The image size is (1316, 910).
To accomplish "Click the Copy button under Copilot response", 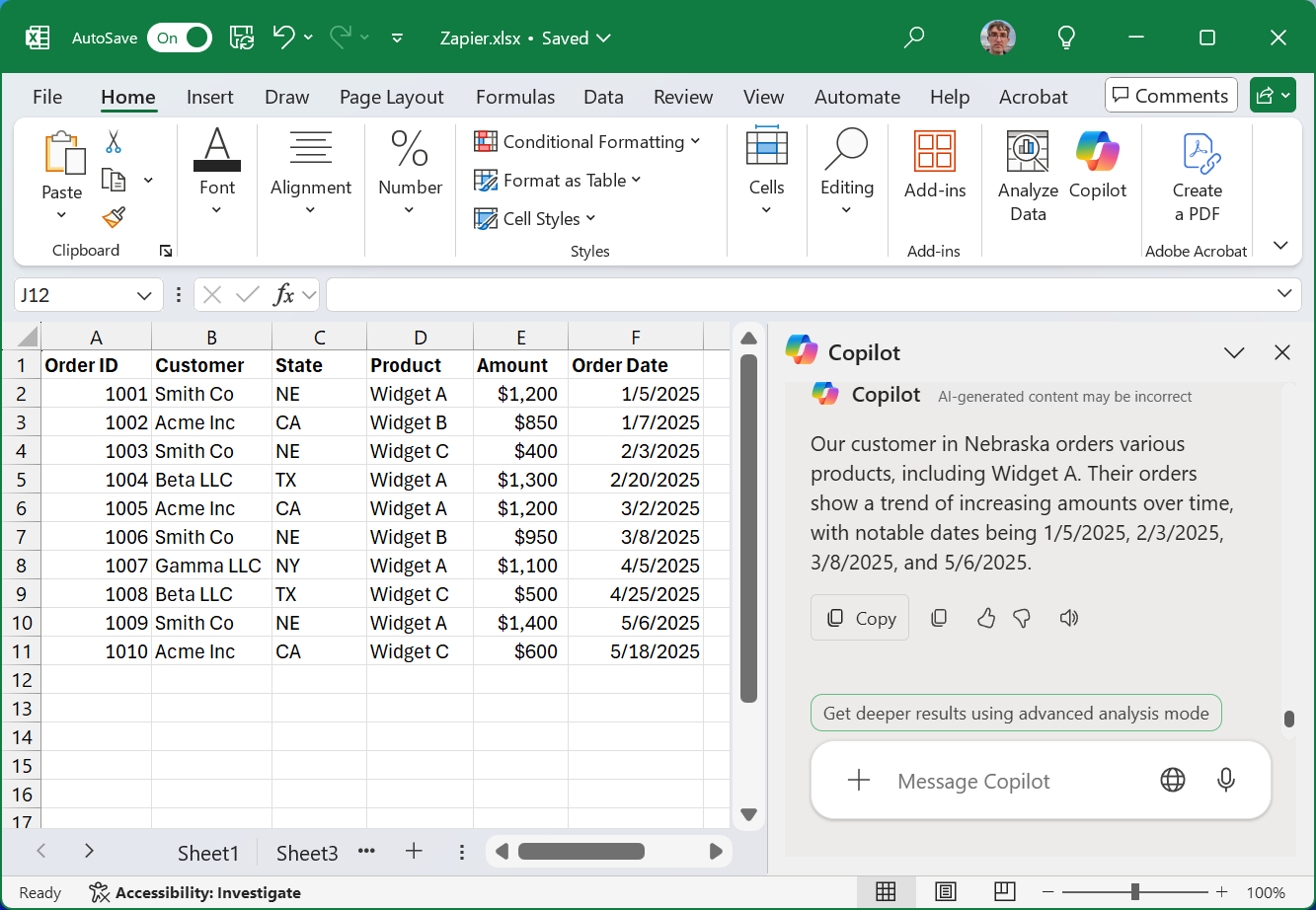I will pyautogui.click(x=860, y=618).
